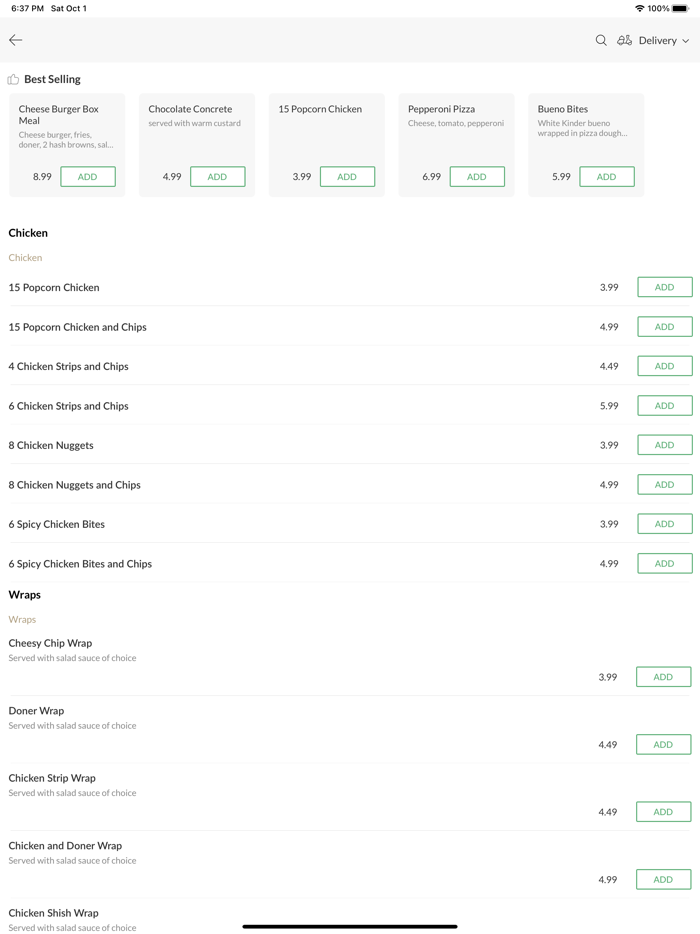Add Chocolate Concrete from Best Selling
This screenshot has width=700, height=934.
[x=217, y=177]
